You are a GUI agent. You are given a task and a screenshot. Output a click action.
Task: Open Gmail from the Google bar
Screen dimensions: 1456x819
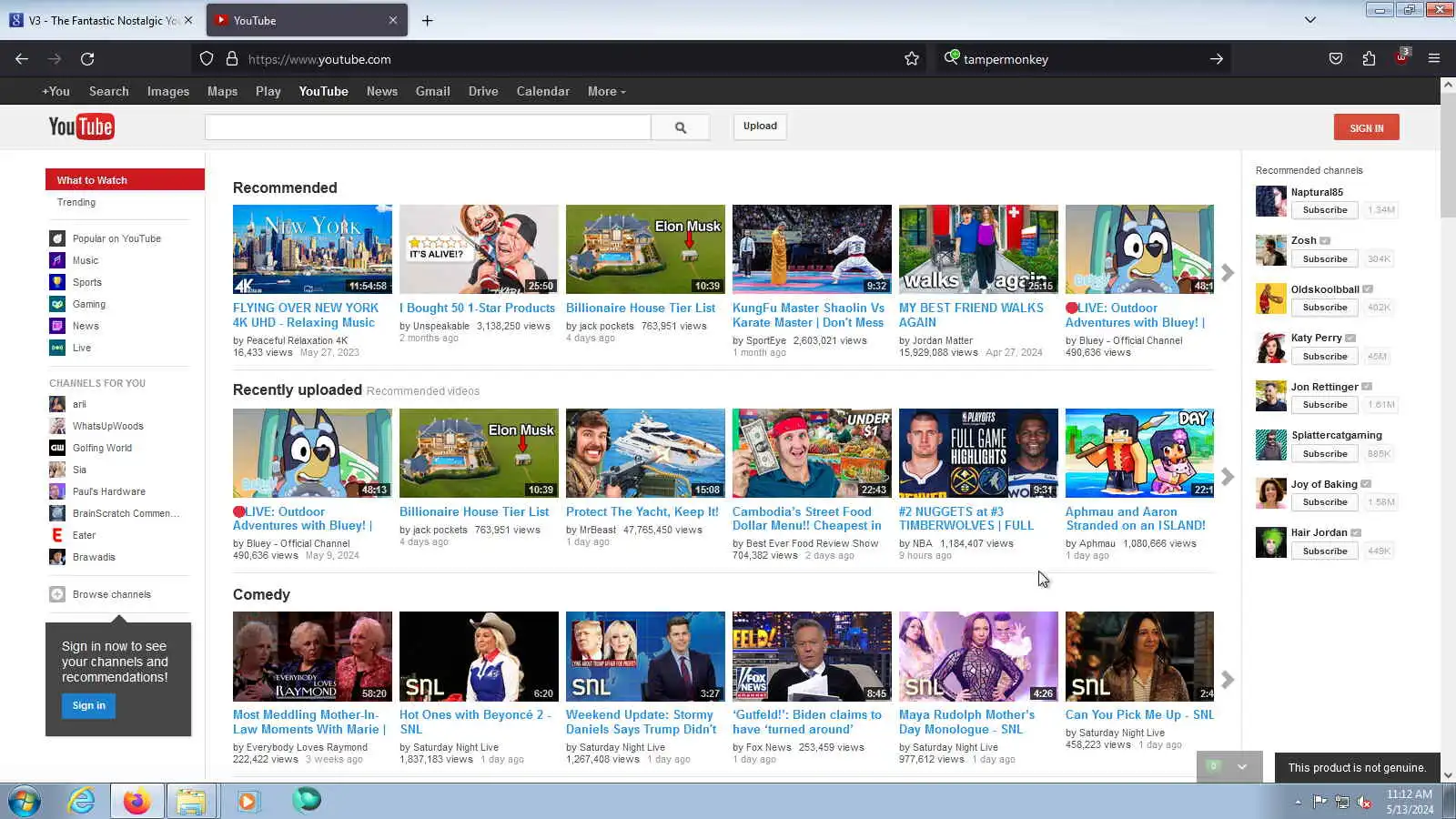[432, 91]
